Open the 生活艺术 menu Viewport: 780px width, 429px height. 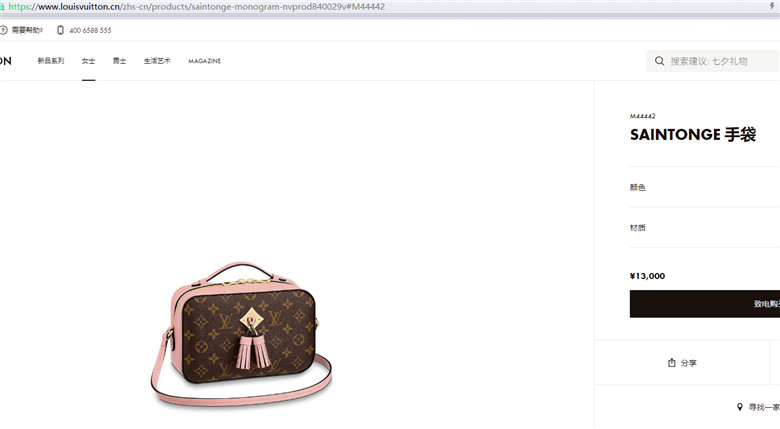pos(157,61)
